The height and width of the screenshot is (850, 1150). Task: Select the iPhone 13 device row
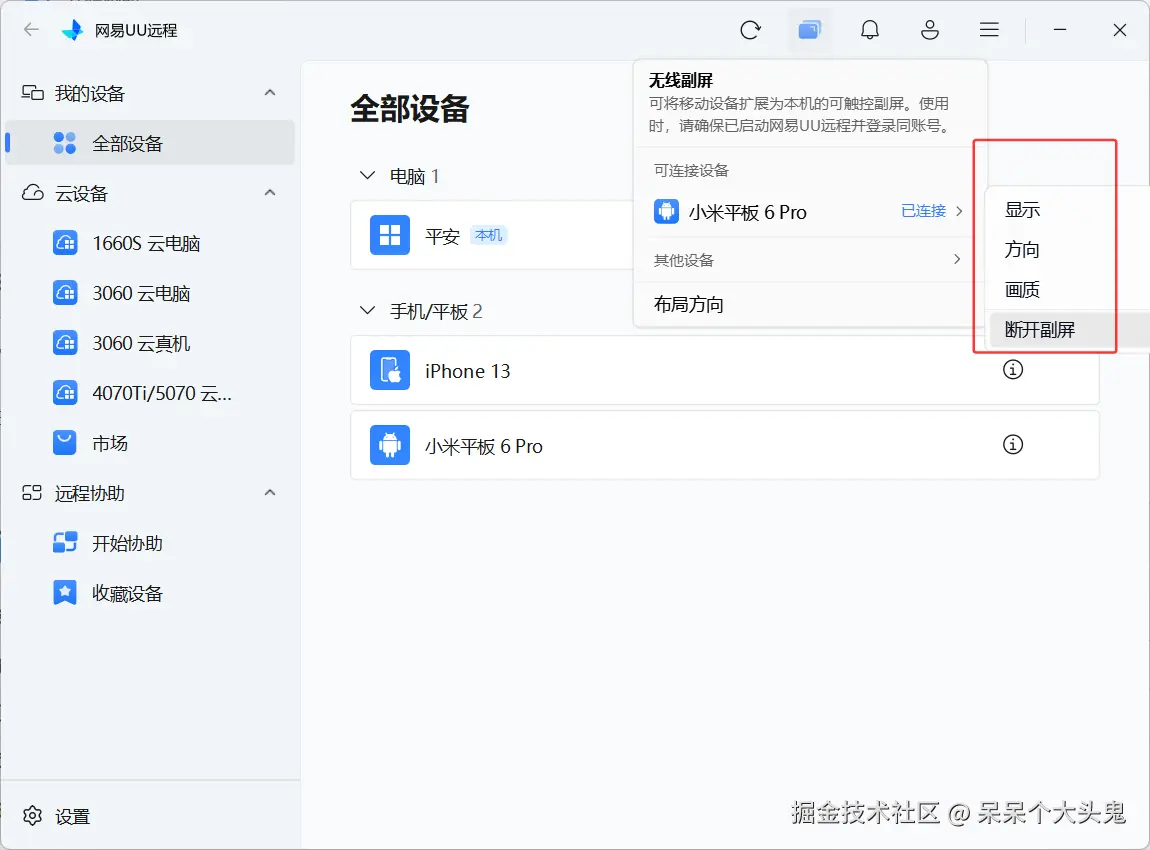tap(725, 370)
